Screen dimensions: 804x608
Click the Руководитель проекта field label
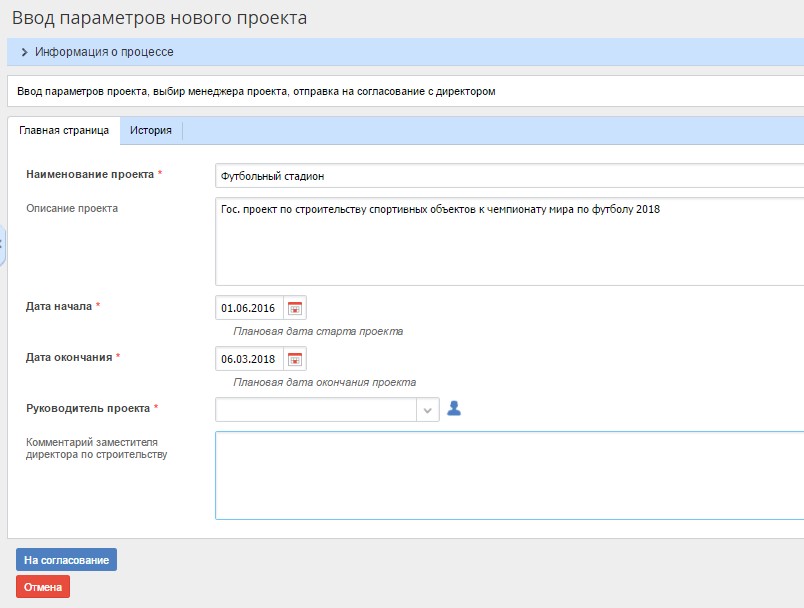click(88, 408)
